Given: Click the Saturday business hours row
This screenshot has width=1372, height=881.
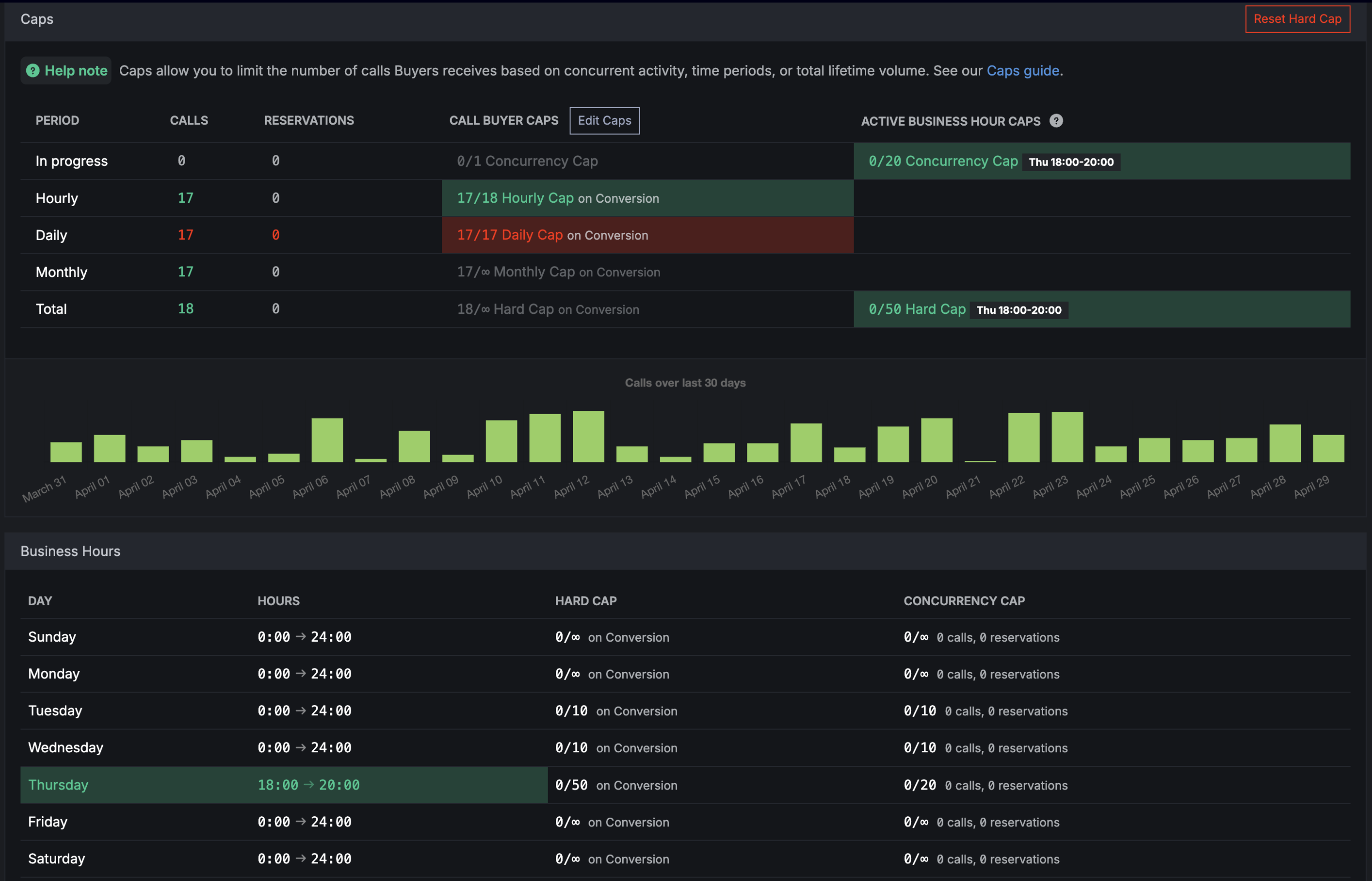Looking at the screenshot, I should pos(685,859).
